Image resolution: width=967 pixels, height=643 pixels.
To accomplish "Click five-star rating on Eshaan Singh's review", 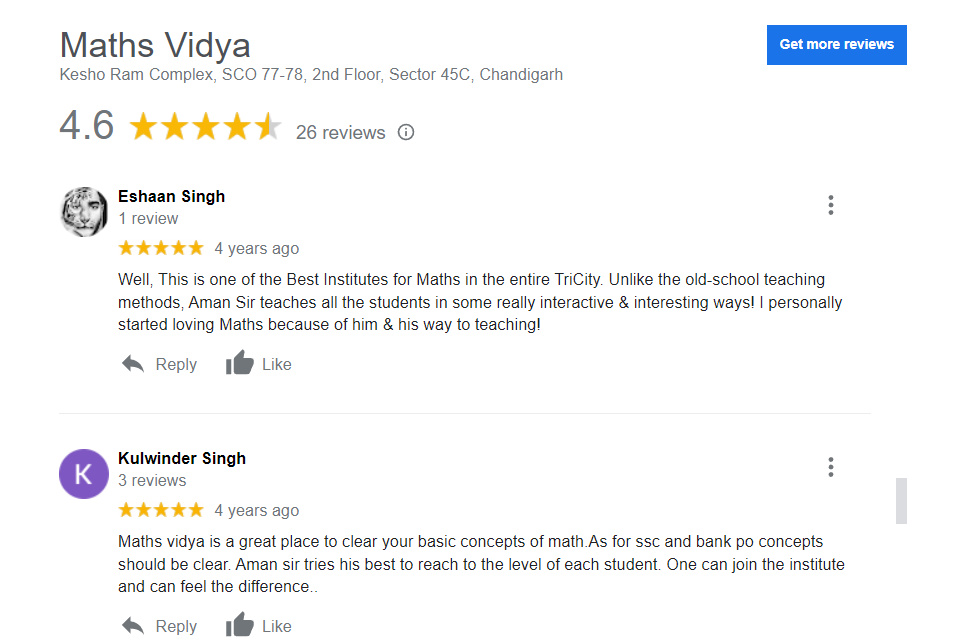I will [160, 248].
